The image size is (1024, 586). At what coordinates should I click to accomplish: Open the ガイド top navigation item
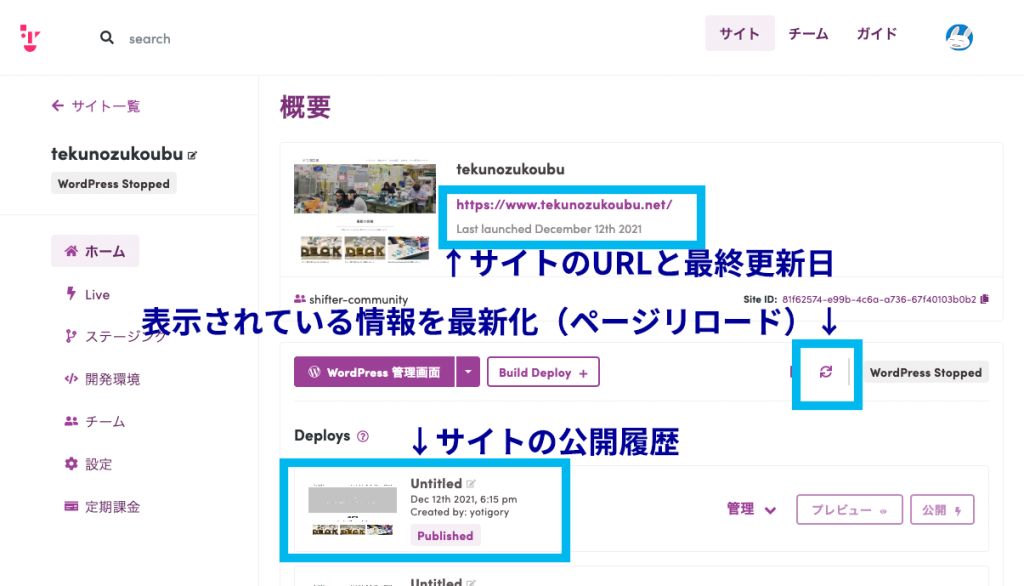click(877, 33)
